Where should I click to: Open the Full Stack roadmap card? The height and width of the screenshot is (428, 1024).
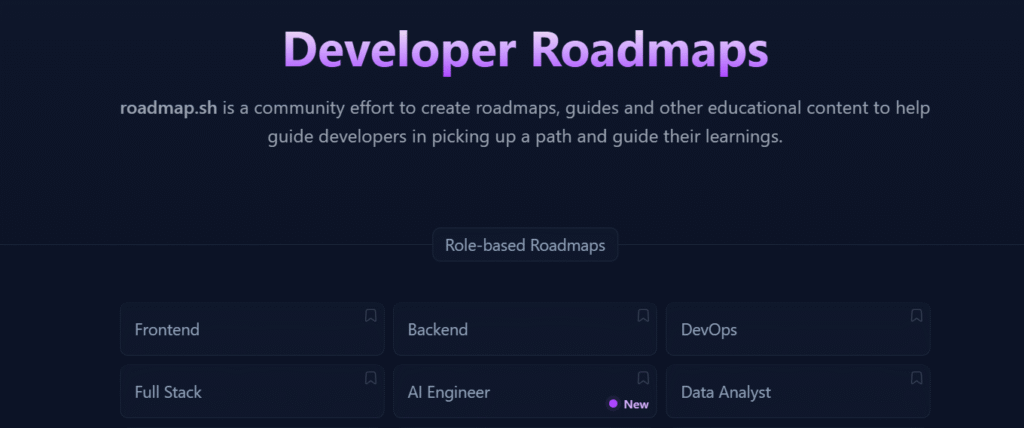pos(252,391)
